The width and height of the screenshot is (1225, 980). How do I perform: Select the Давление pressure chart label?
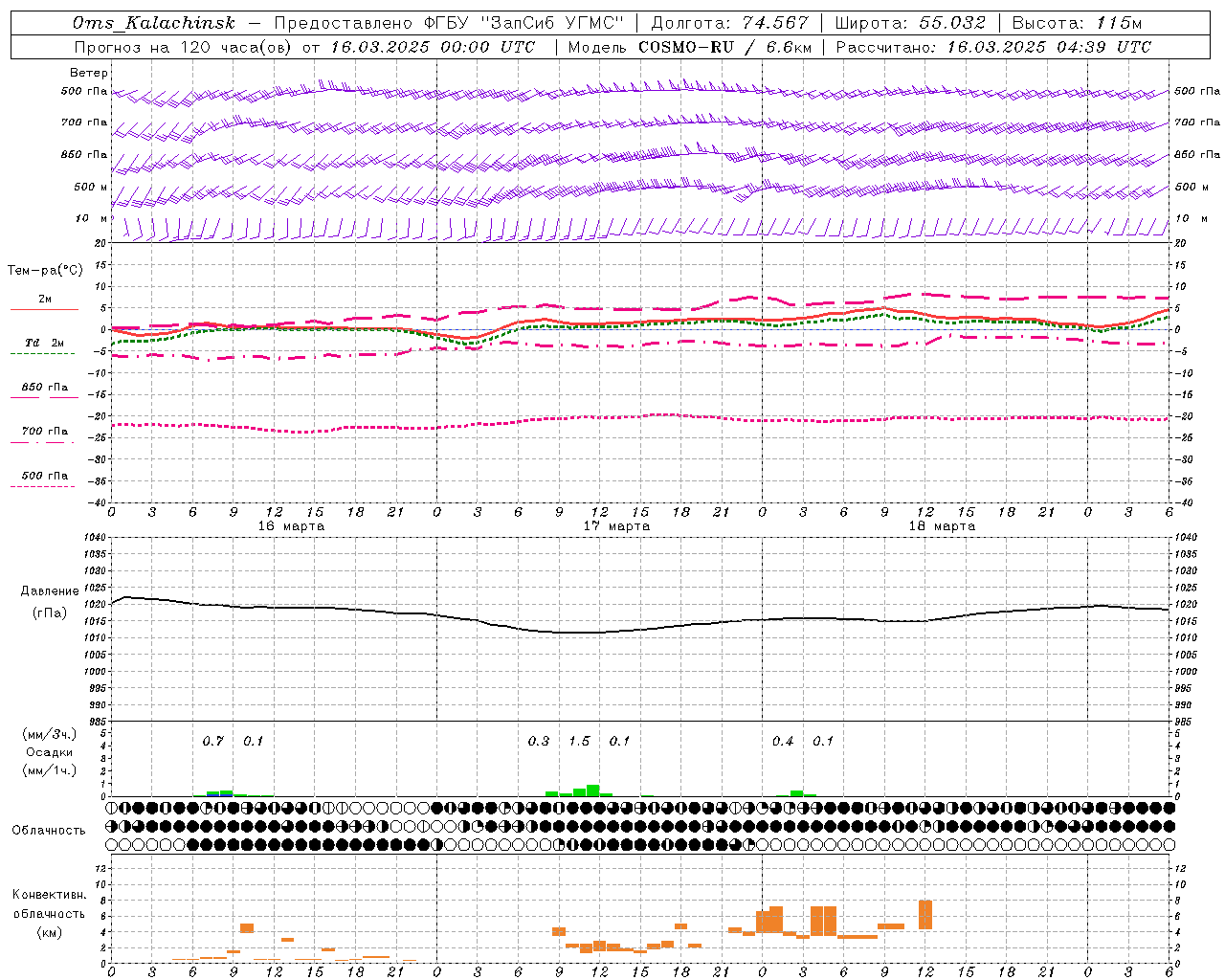click(50, 590)
